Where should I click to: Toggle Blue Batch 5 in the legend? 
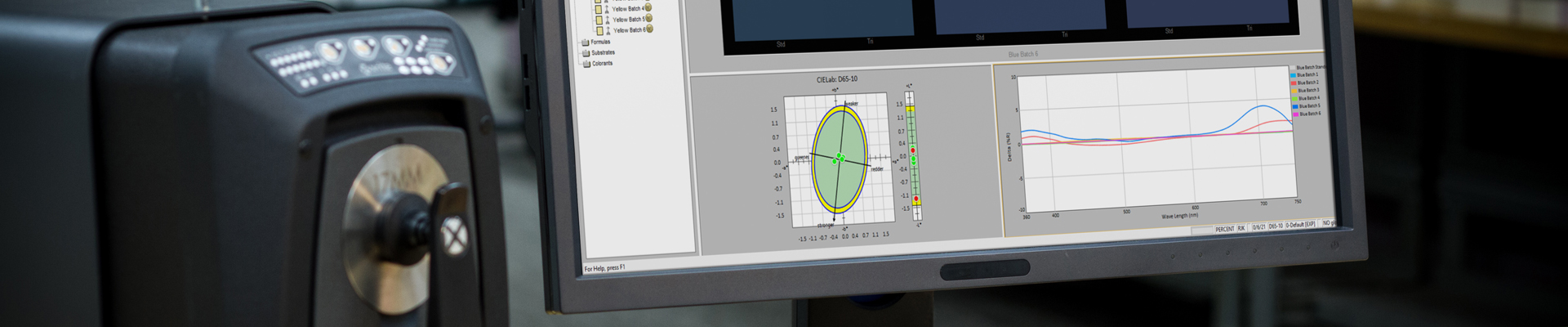(1309, 106)
